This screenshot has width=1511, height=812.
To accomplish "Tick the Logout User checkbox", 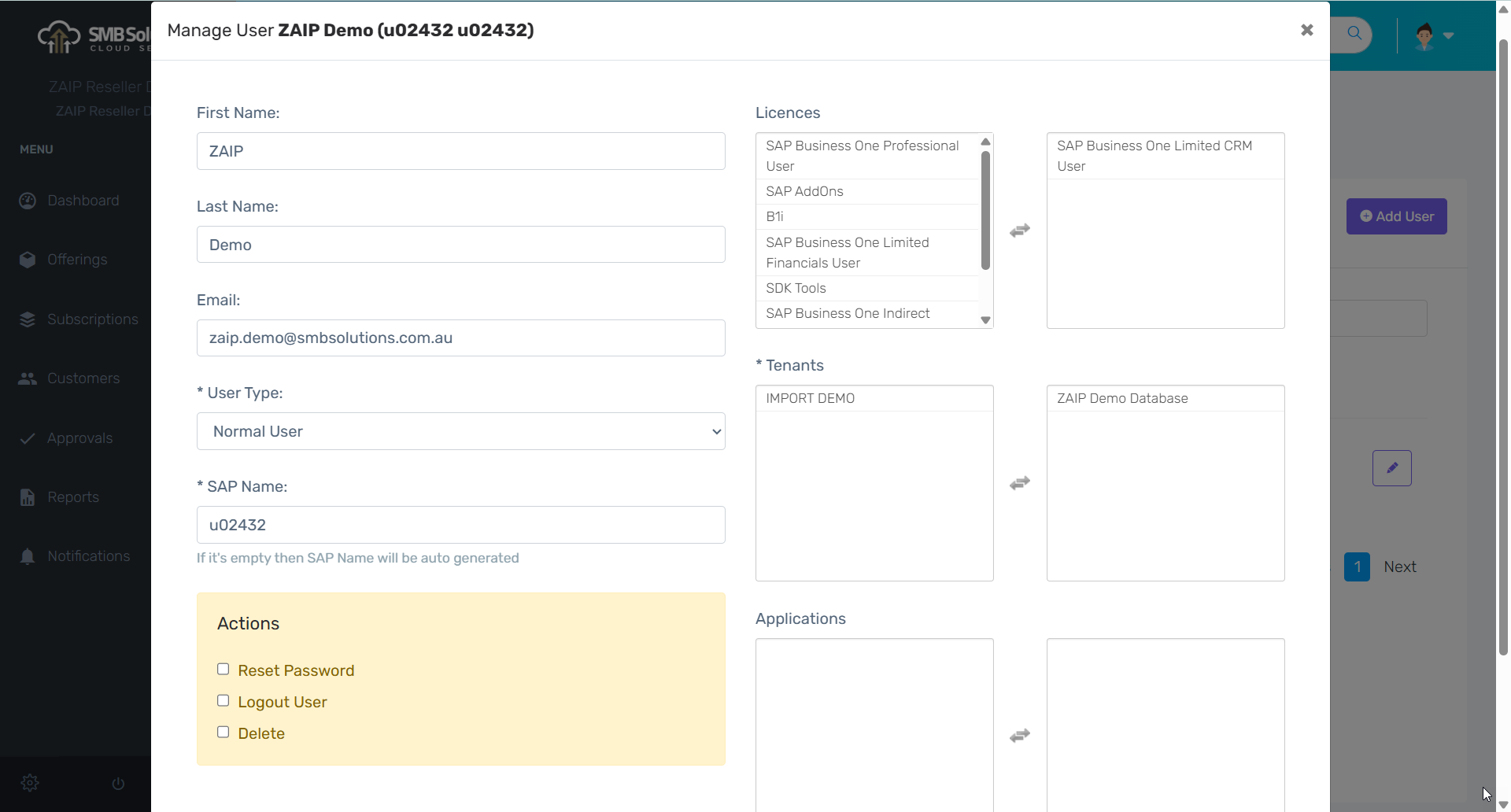I will (x=224, y=701).
